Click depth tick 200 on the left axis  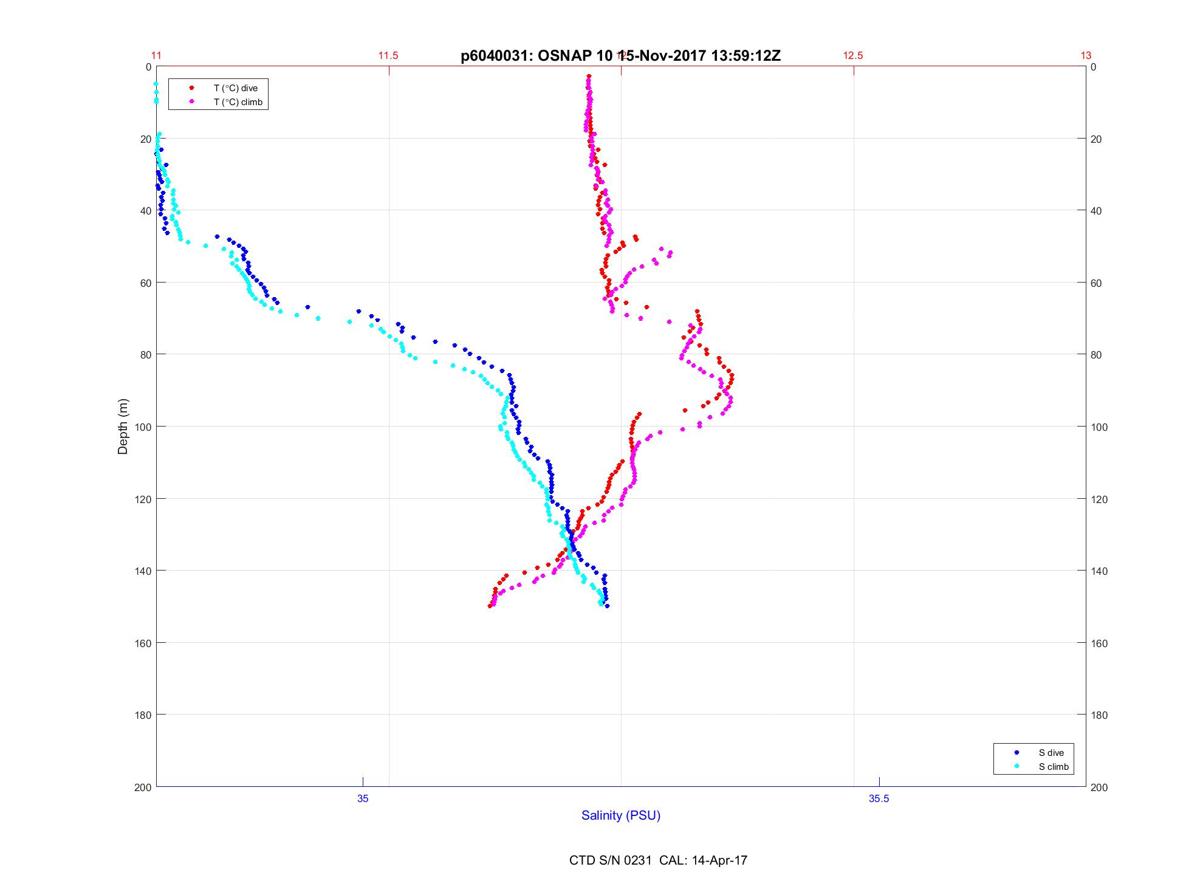click(142, 787)
